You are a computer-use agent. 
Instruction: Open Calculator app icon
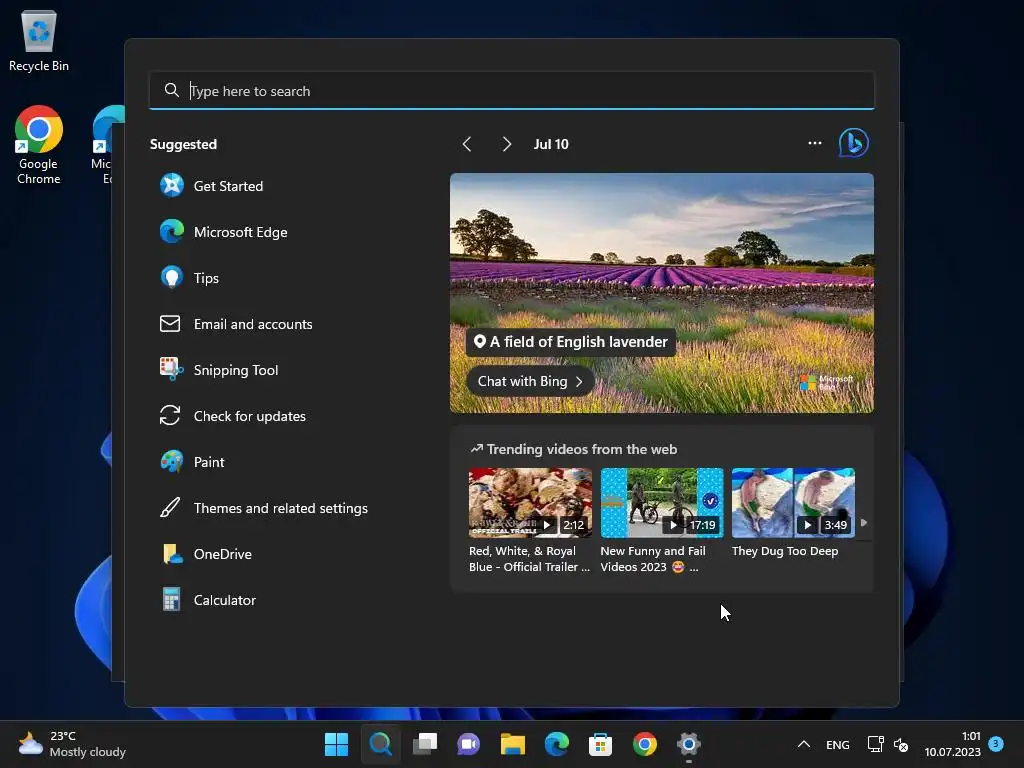pyautogui.click(x=171, y=600)
